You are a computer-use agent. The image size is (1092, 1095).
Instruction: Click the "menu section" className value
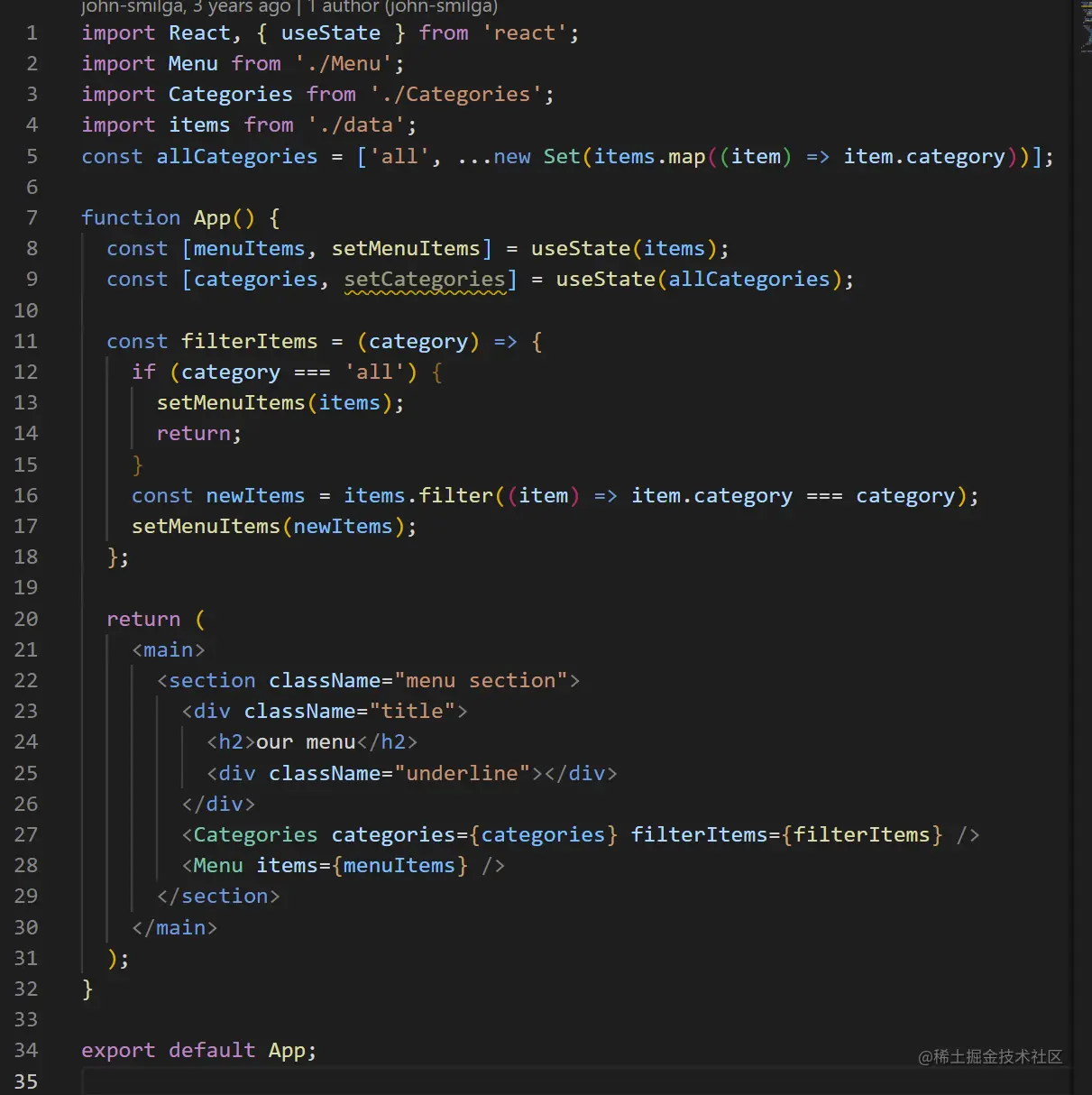[x=481, y=681]
